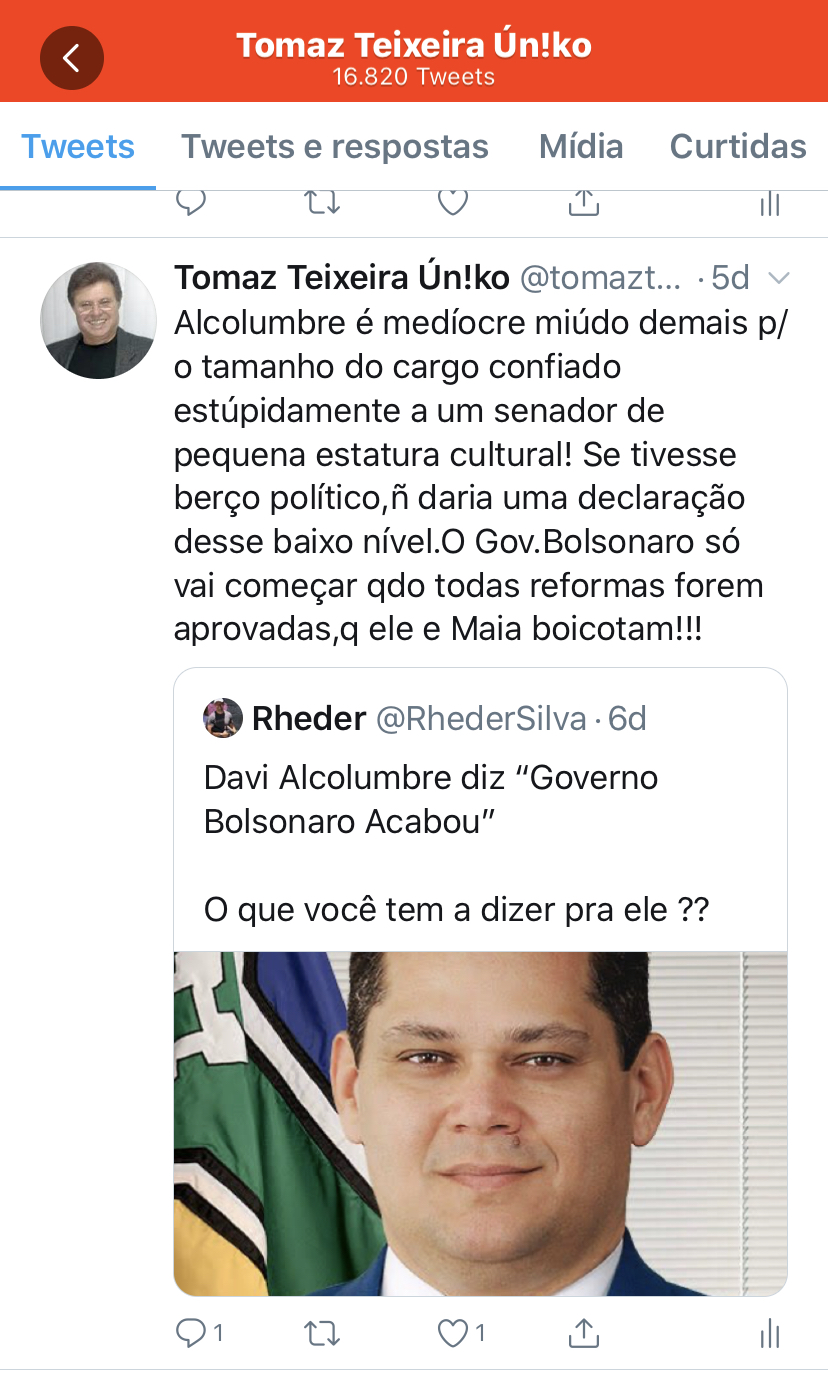
Task: Like the previous tweet above
Action: coord(454,203)
